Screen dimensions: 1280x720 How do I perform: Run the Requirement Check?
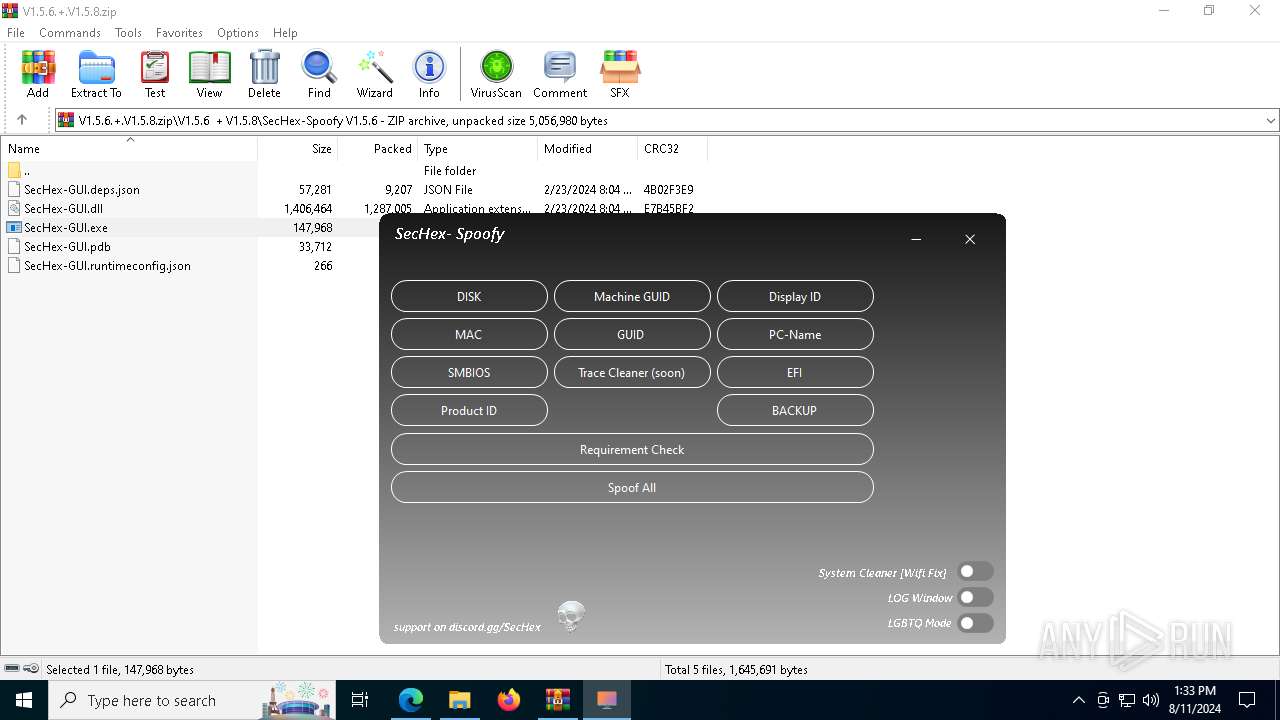(x=632, y=449)
